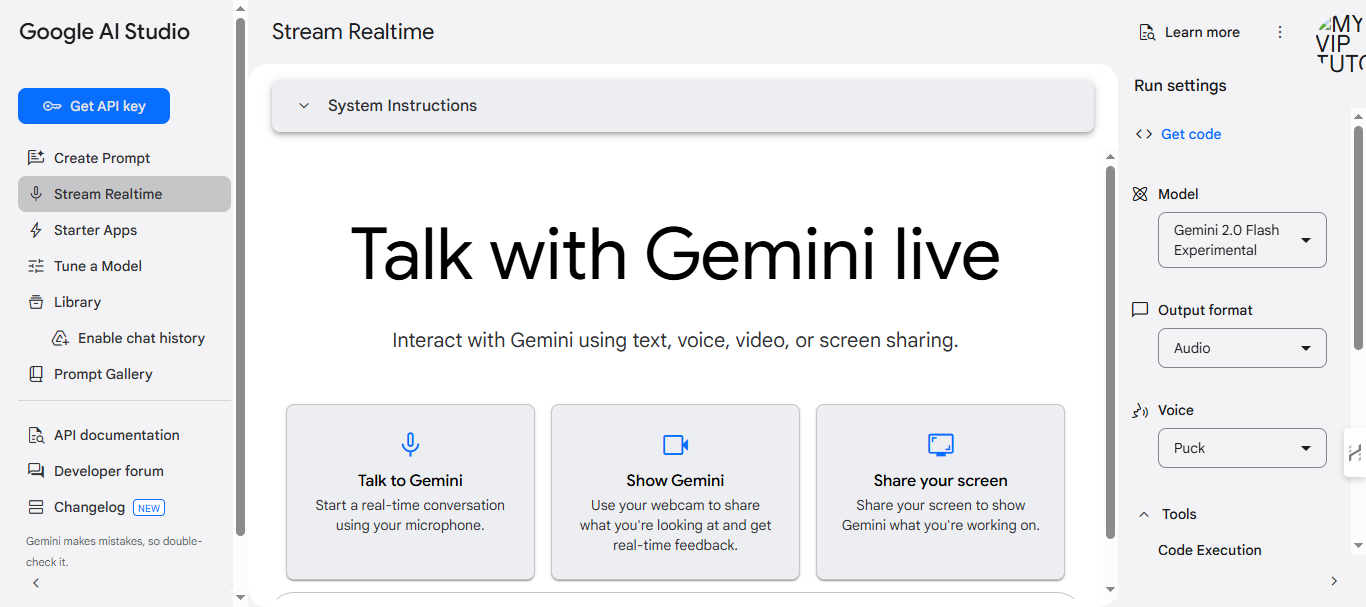Open the three-dot more options menu

[1280, 32]
